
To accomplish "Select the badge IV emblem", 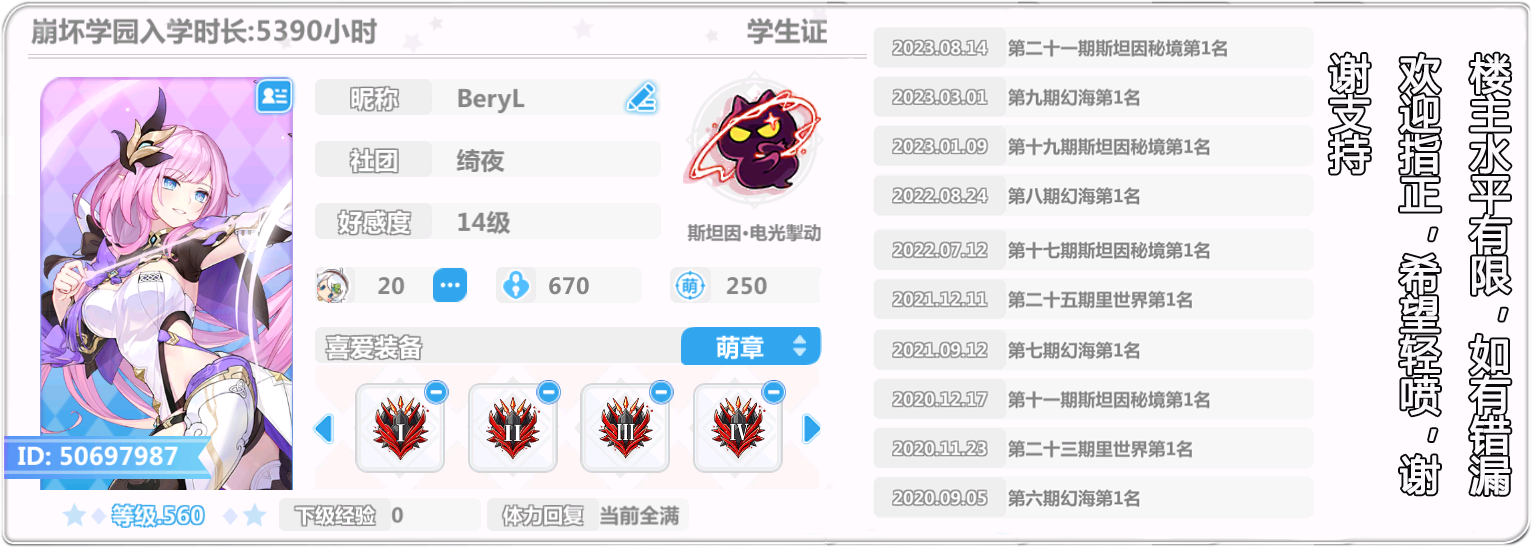I will coord(738,429).
